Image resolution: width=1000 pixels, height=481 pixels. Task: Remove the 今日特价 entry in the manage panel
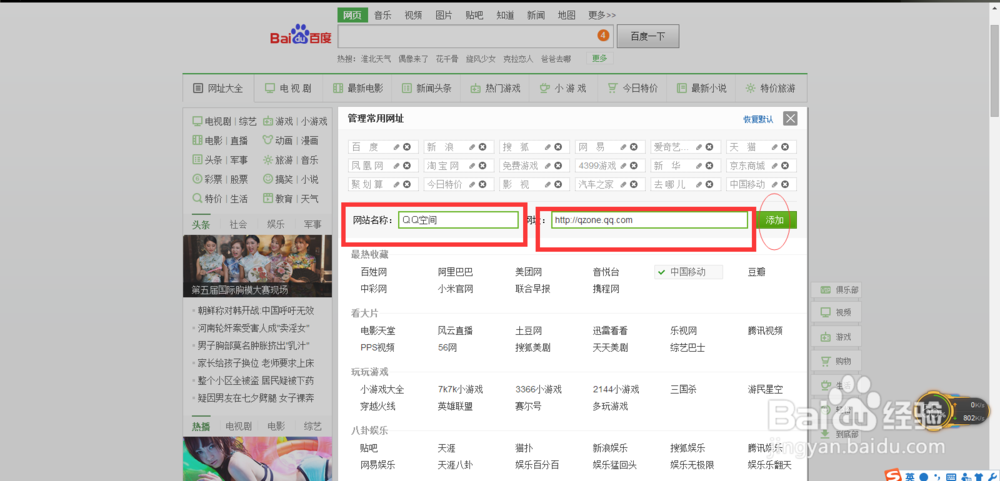(x=482, y=184)
